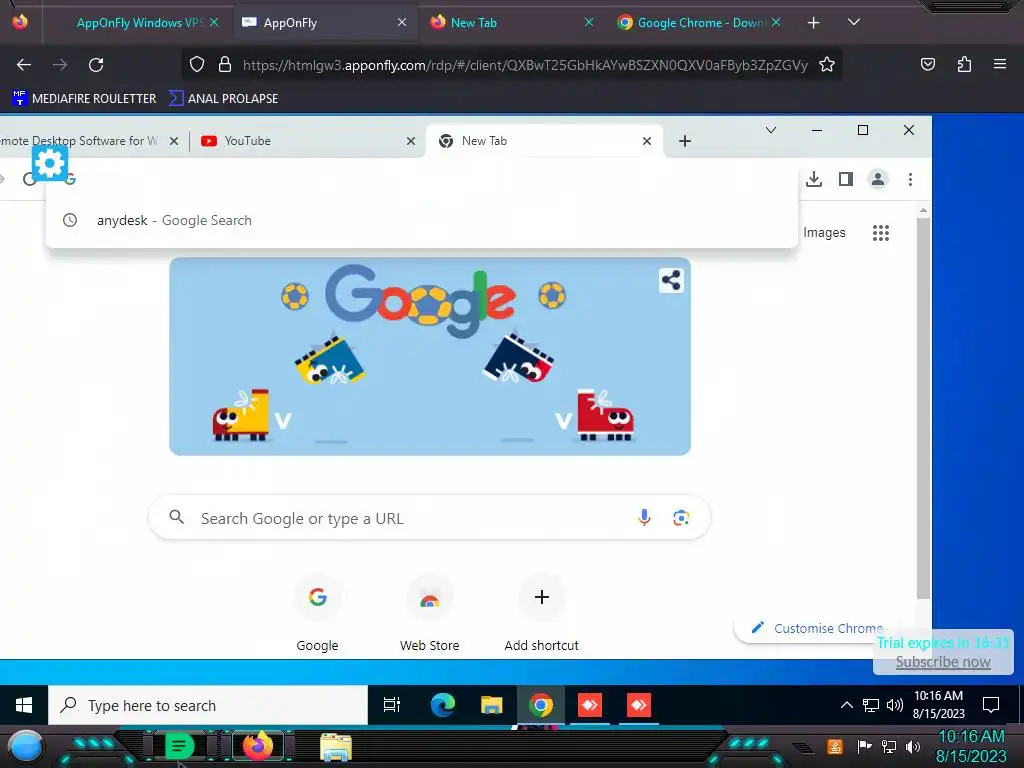Open Firefox tracking protection shield
Image resolution: width=1024 pixels, height=768 pixels.
click(x=197, y=64)
